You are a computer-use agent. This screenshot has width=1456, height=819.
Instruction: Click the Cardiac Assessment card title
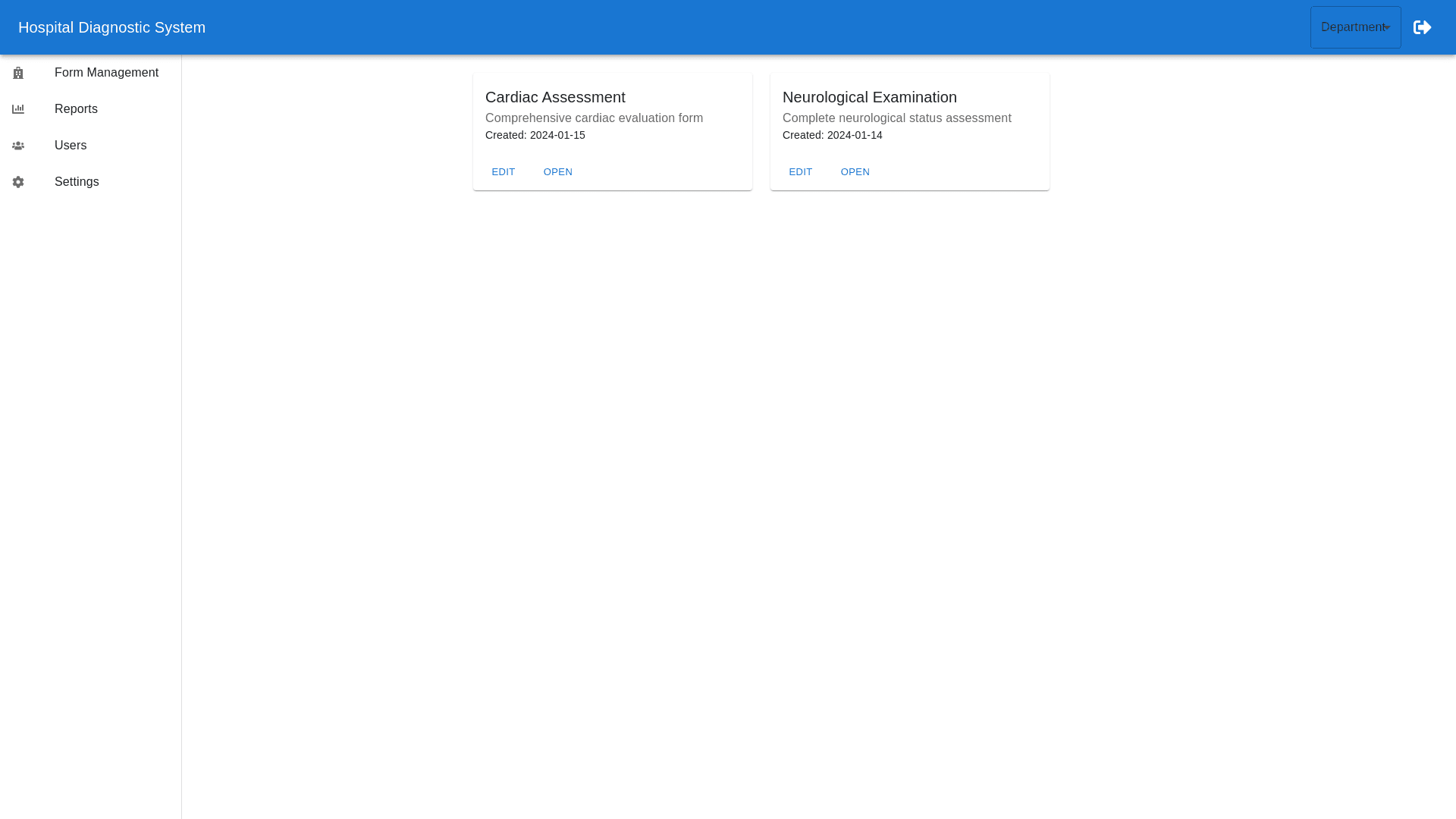[x=555, y=97]
